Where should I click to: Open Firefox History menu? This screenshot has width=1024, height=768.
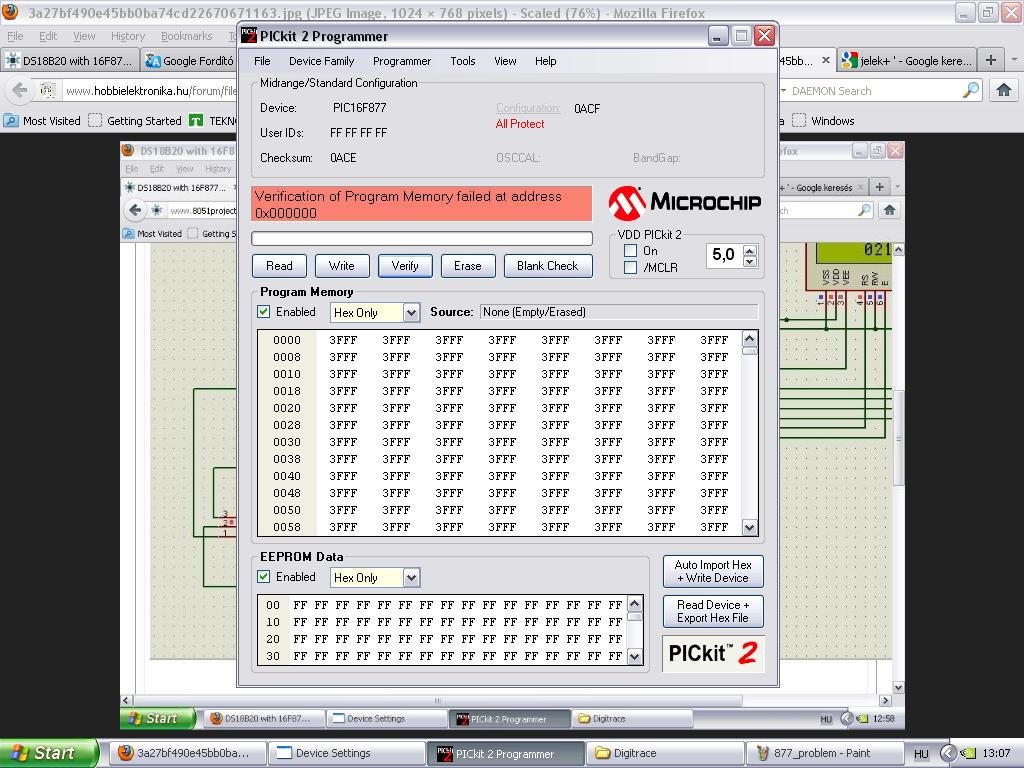click(x=127, y=36)
